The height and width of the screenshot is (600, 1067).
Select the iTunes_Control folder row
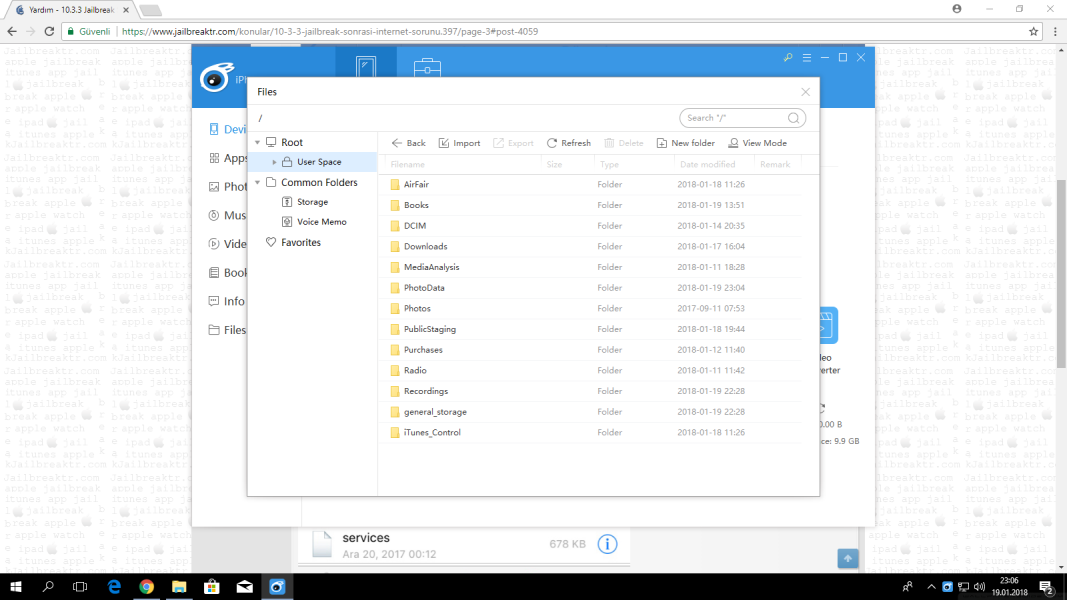(x=432, y=433)
